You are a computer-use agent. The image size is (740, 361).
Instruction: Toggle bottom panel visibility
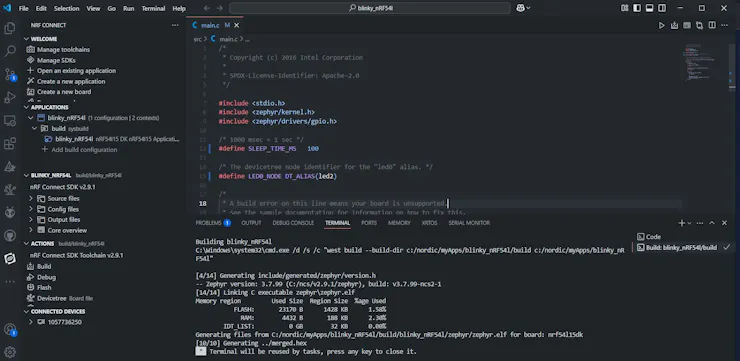pyautogui.click(x=649, y=8)
